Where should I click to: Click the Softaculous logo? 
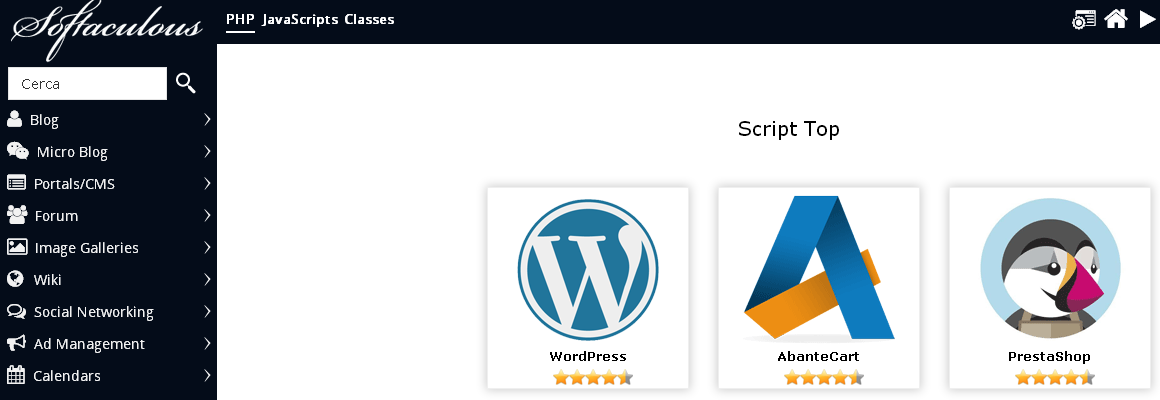107,28
